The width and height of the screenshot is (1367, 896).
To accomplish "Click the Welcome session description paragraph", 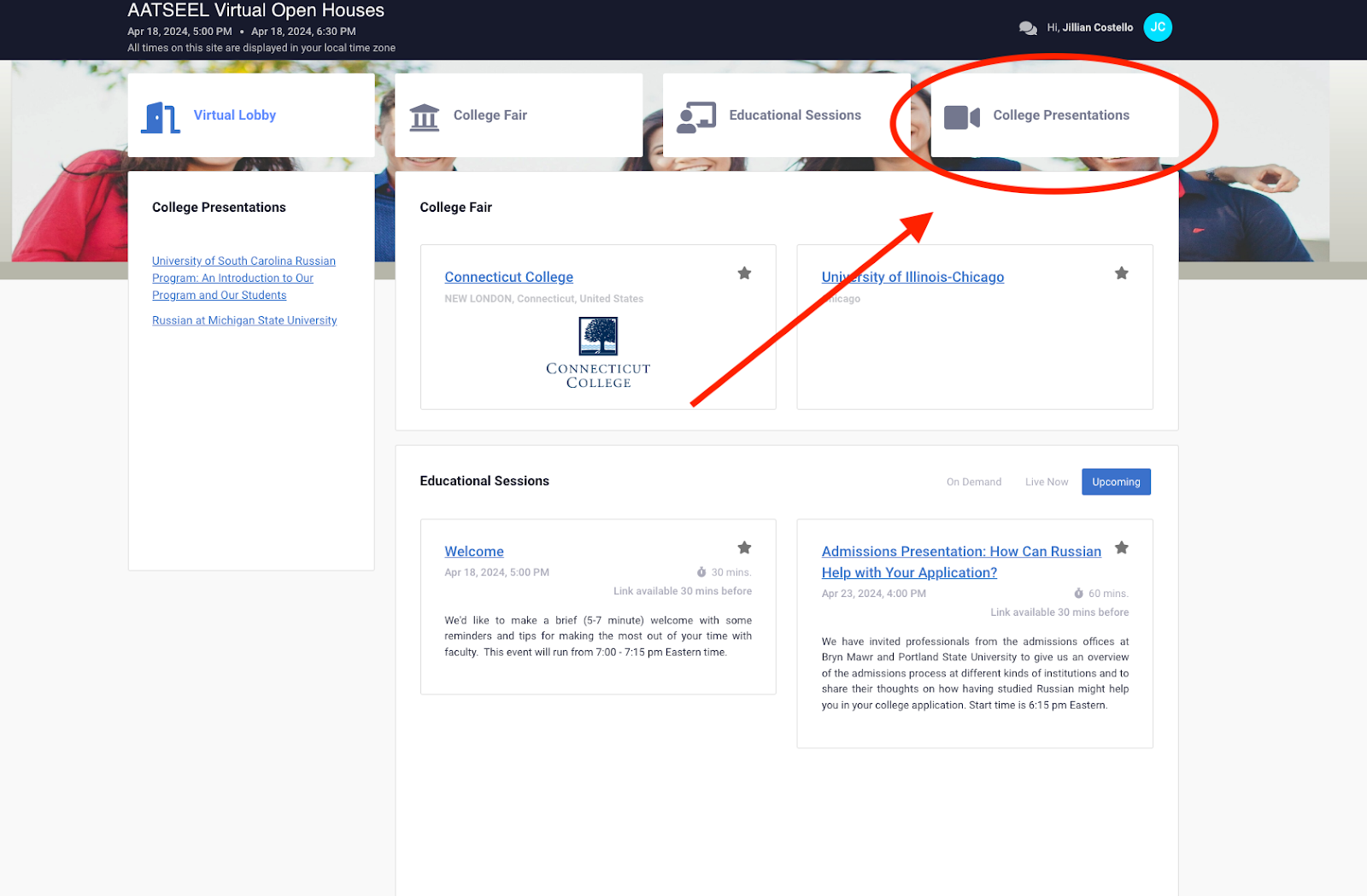I will (598, 636).
